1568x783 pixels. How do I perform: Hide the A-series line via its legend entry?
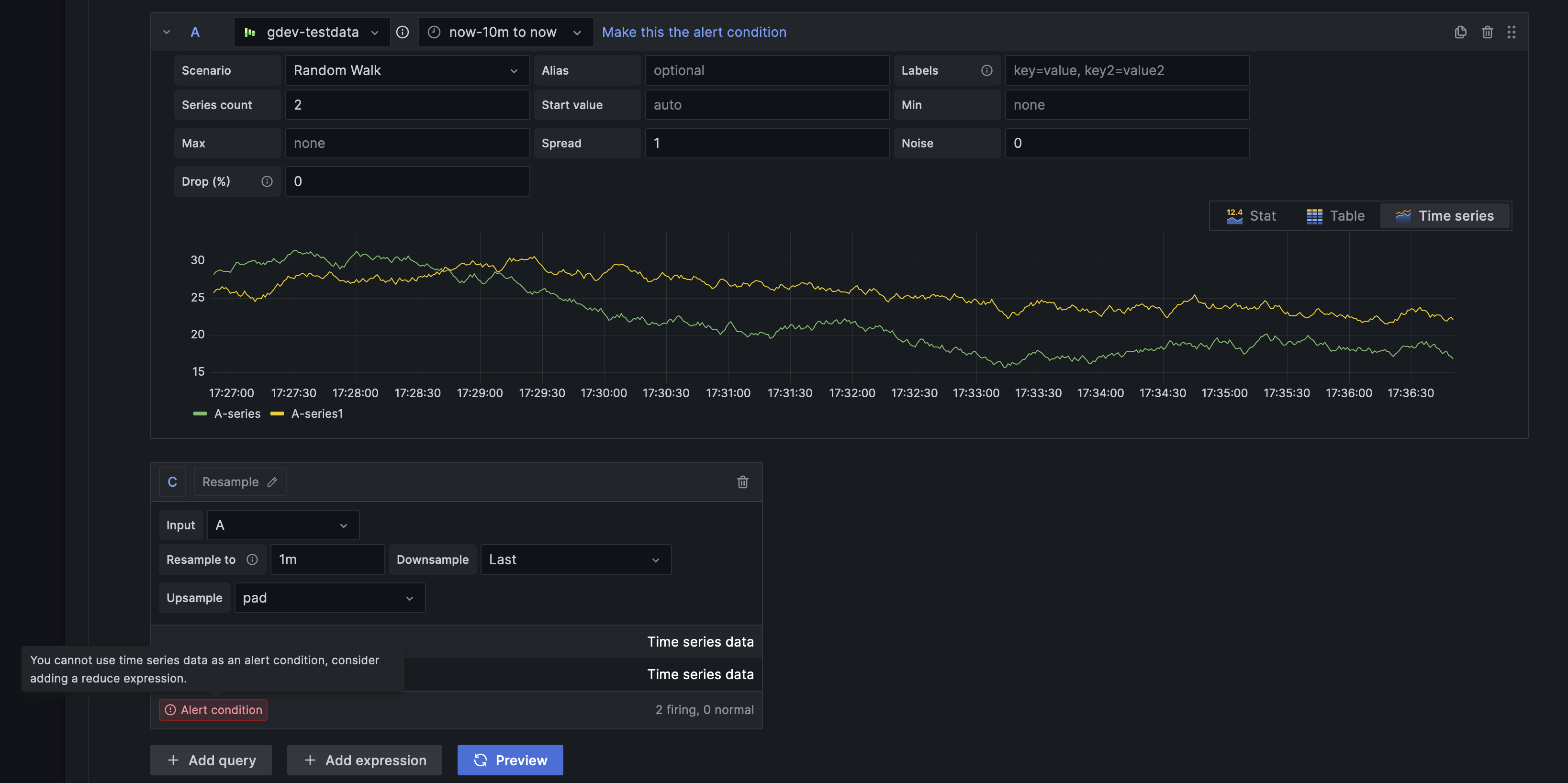coord(237,414)
